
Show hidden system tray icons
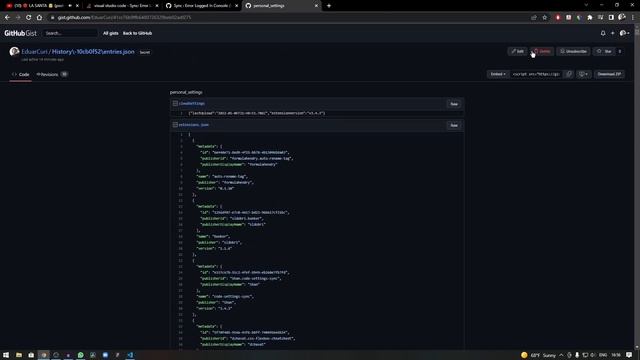tap(561, 355)
